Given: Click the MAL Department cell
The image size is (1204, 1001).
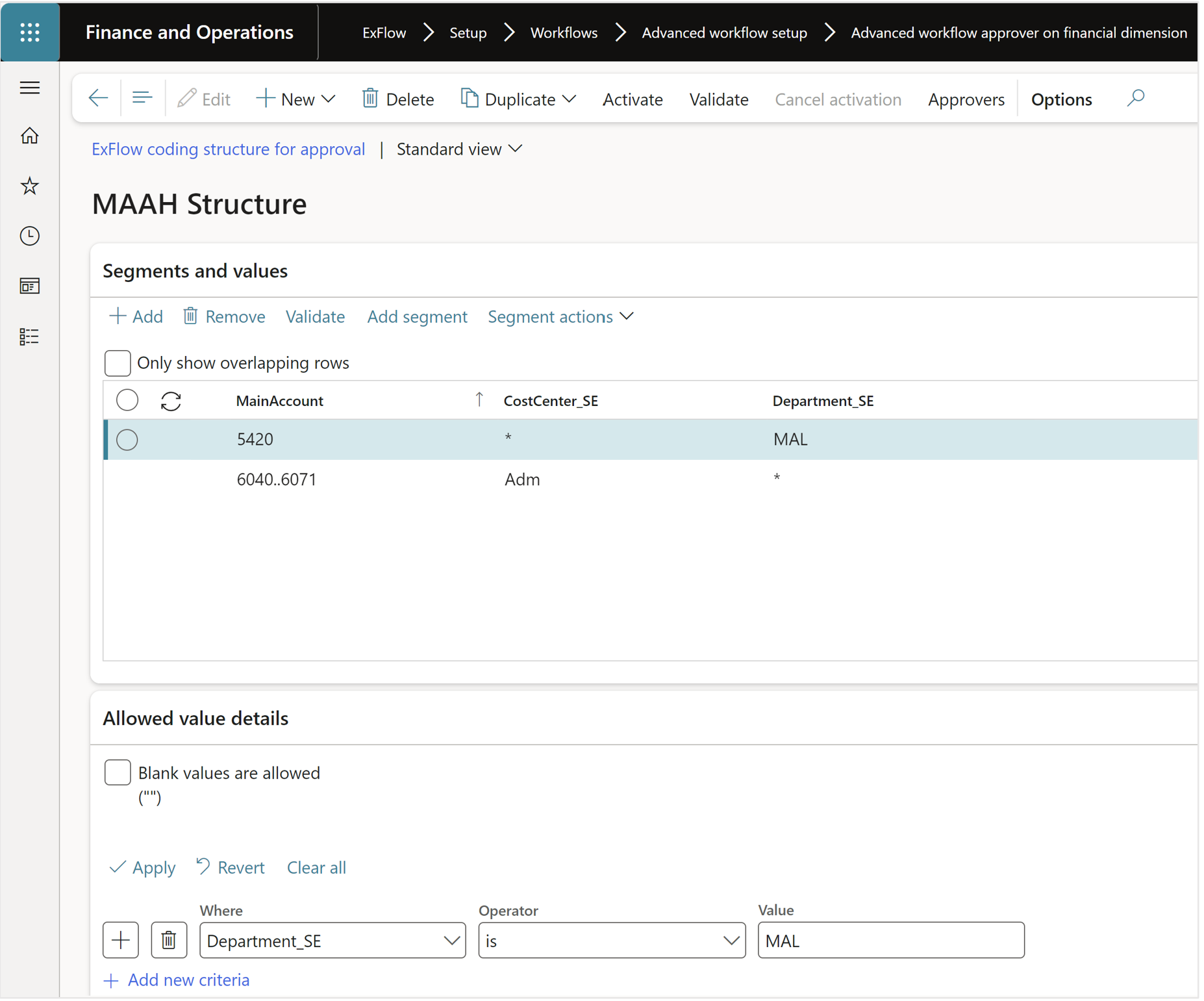Looking at the screenshot, I should [790, 439].
